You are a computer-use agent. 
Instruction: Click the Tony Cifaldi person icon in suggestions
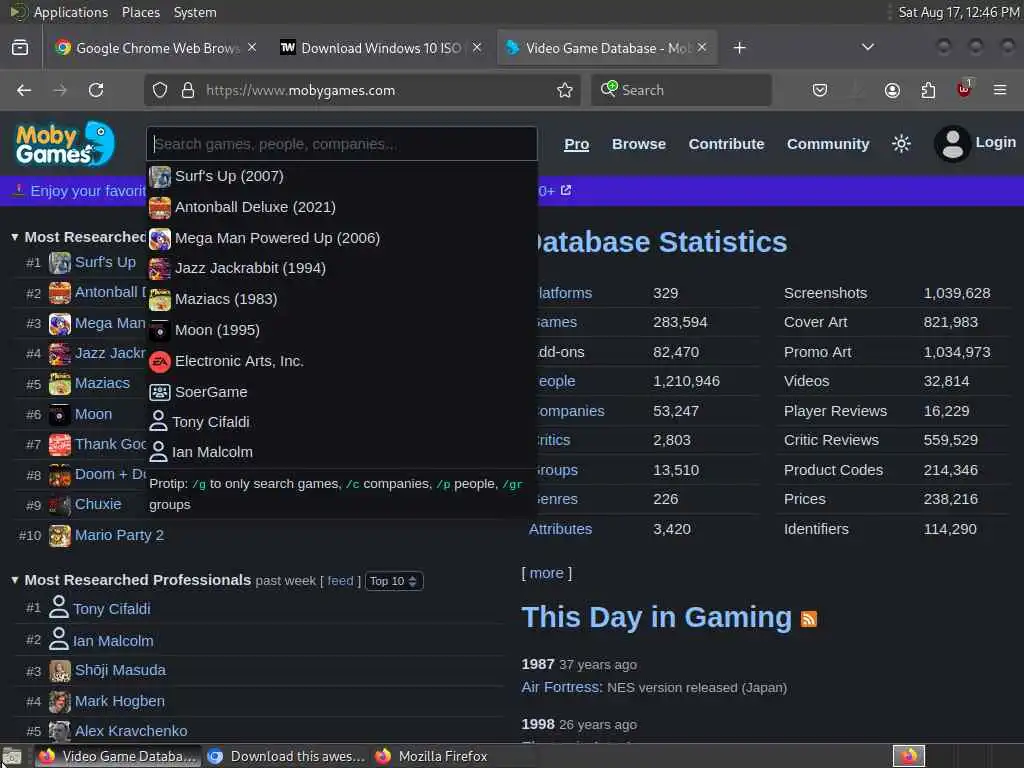pos(158,421)
